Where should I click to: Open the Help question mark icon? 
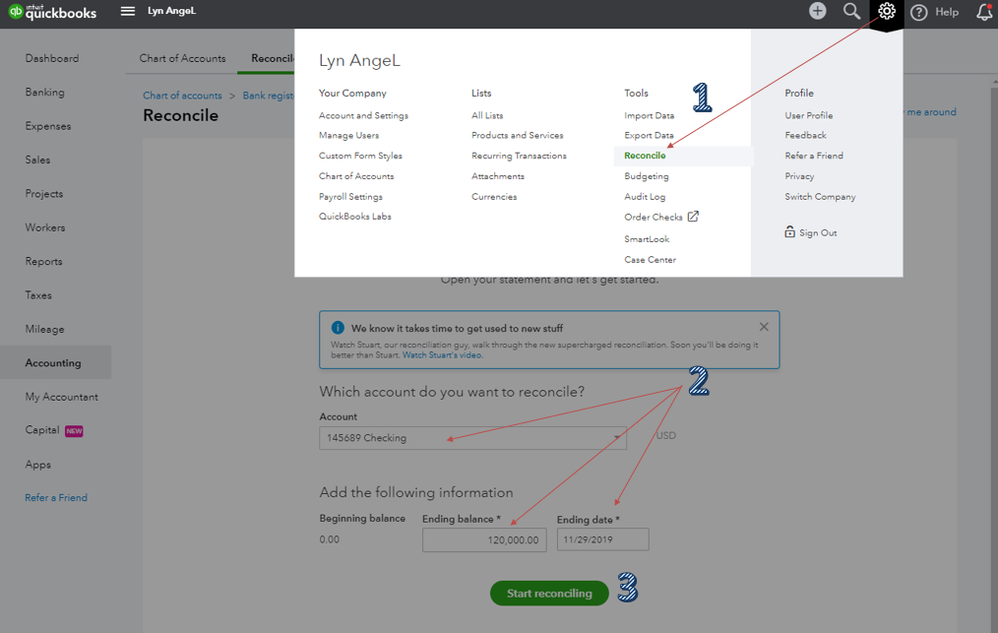918,12
